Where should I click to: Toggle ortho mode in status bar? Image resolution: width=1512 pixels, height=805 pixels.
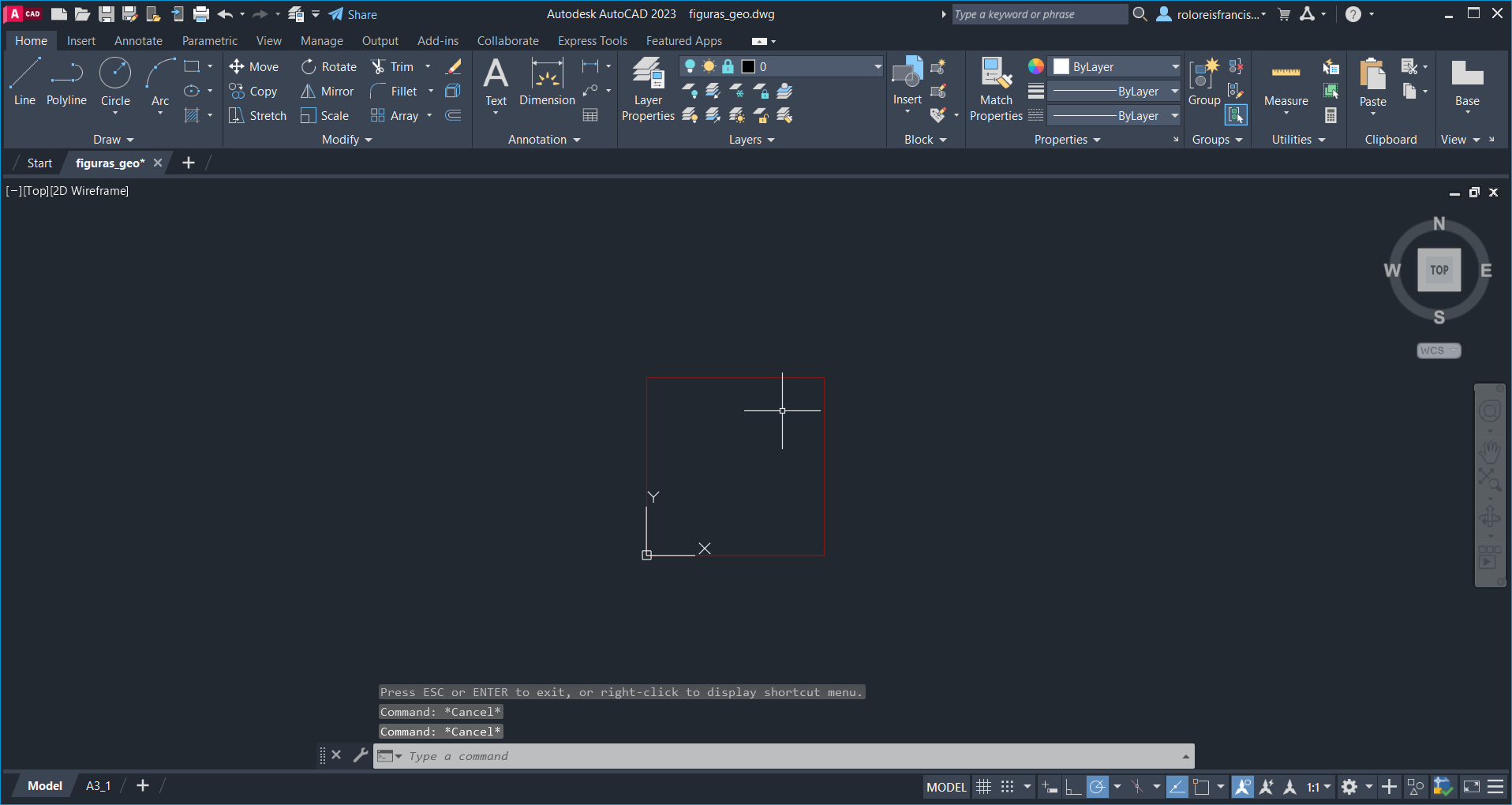(1072, 787)
